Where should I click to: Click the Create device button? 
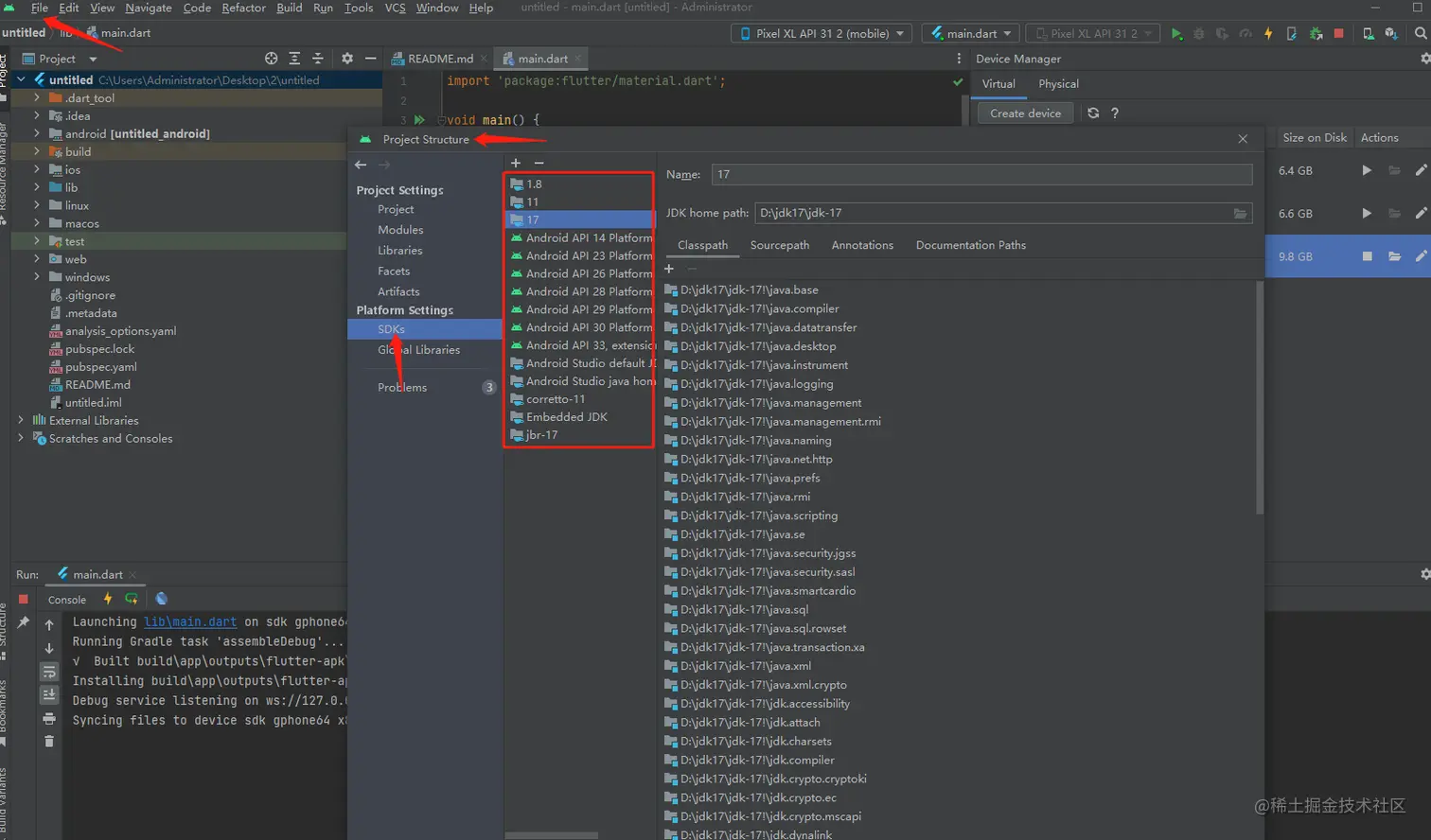[1025, 114]
